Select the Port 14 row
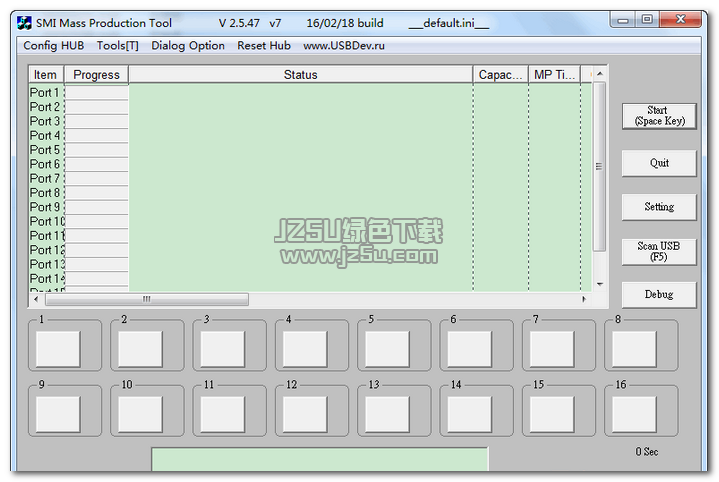Image resolution: width=719 pixels, height=482 pixels. [310, 279]
